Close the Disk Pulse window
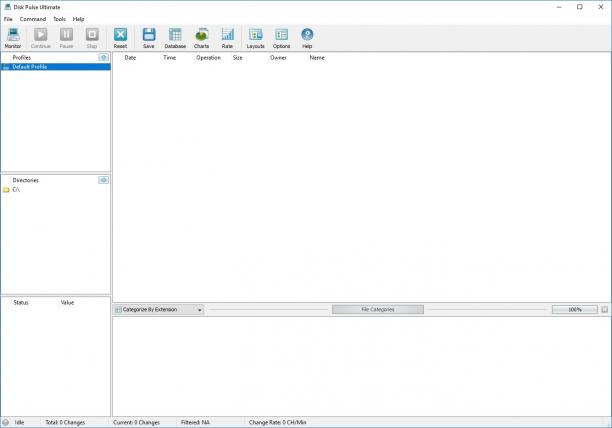612x428 pixels. [x=601, y=7]
